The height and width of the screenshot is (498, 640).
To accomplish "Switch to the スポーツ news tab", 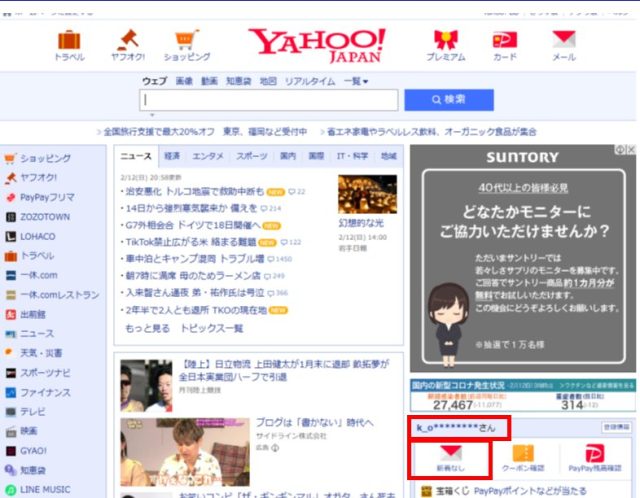I will click(252, 156).
